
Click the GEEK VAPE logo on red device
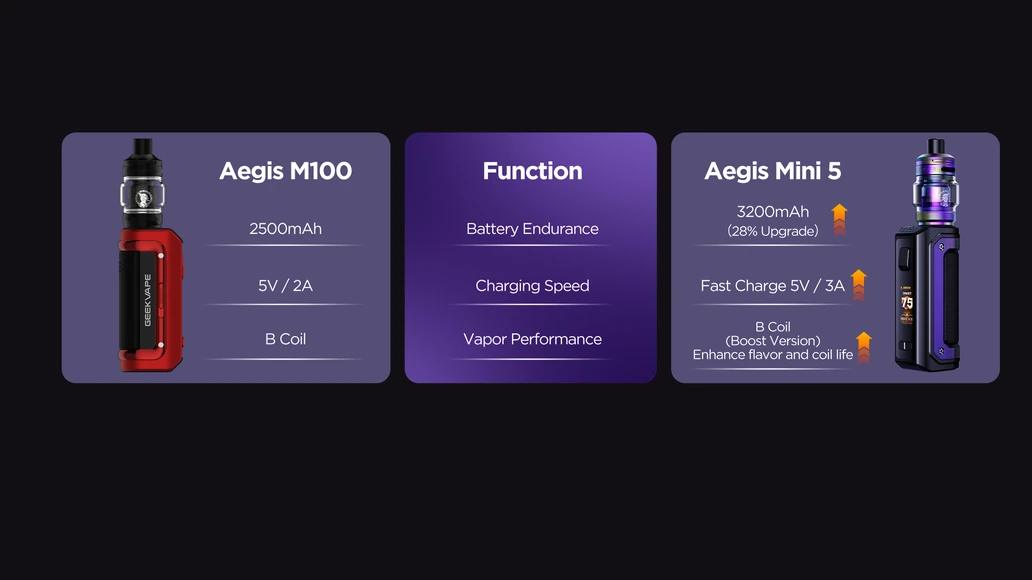click(147, 300)
